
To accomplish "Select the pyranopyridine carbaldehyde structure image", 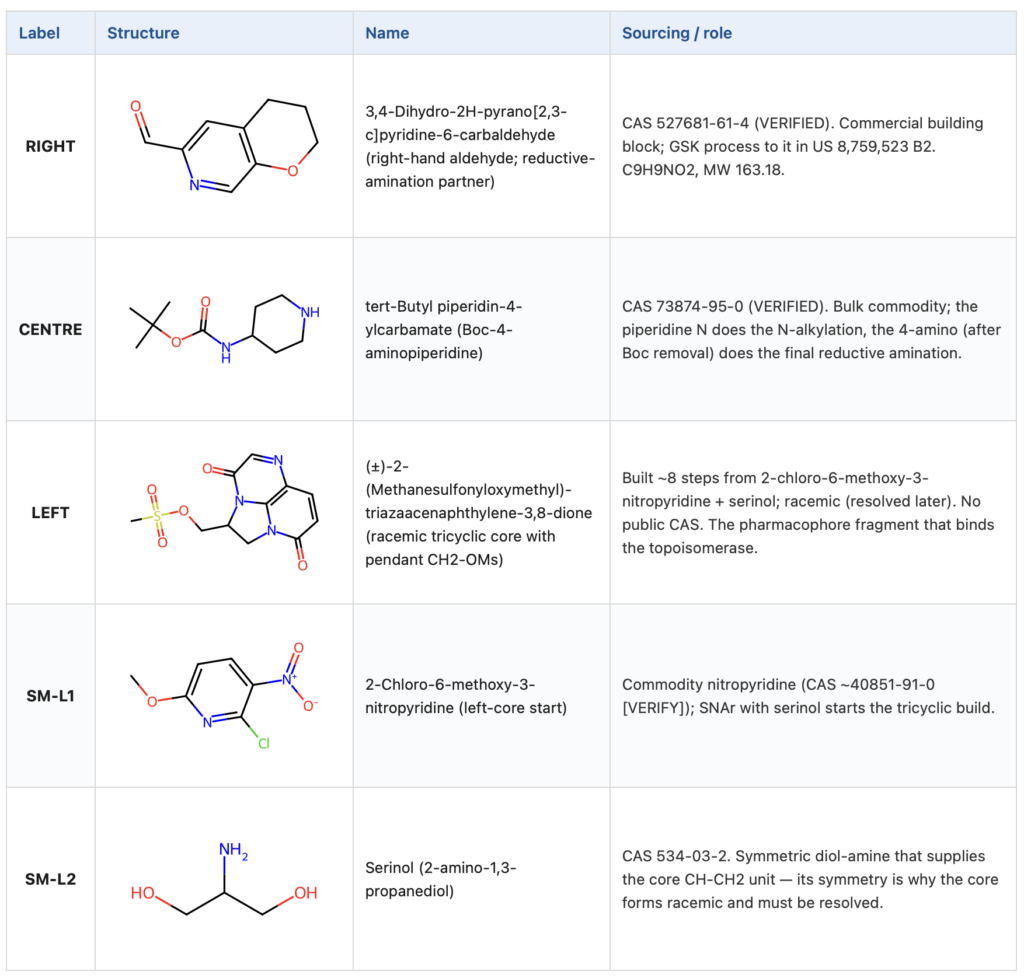I will click(x=224, y=146).
